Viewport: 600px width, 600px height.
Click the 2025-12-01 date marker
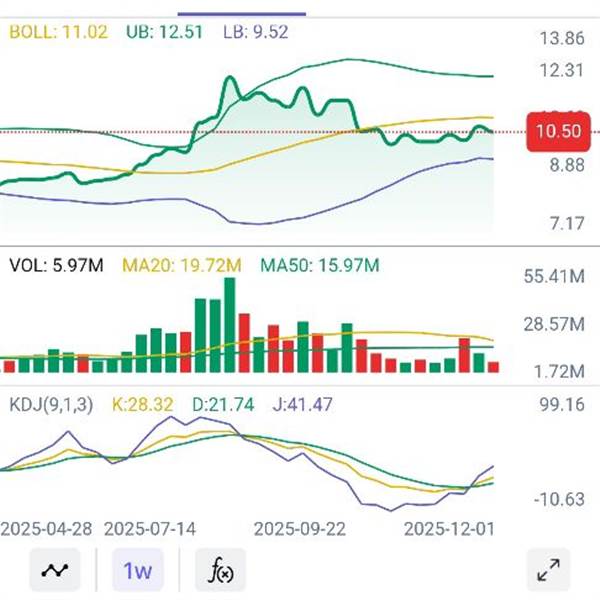click(450, 527)
